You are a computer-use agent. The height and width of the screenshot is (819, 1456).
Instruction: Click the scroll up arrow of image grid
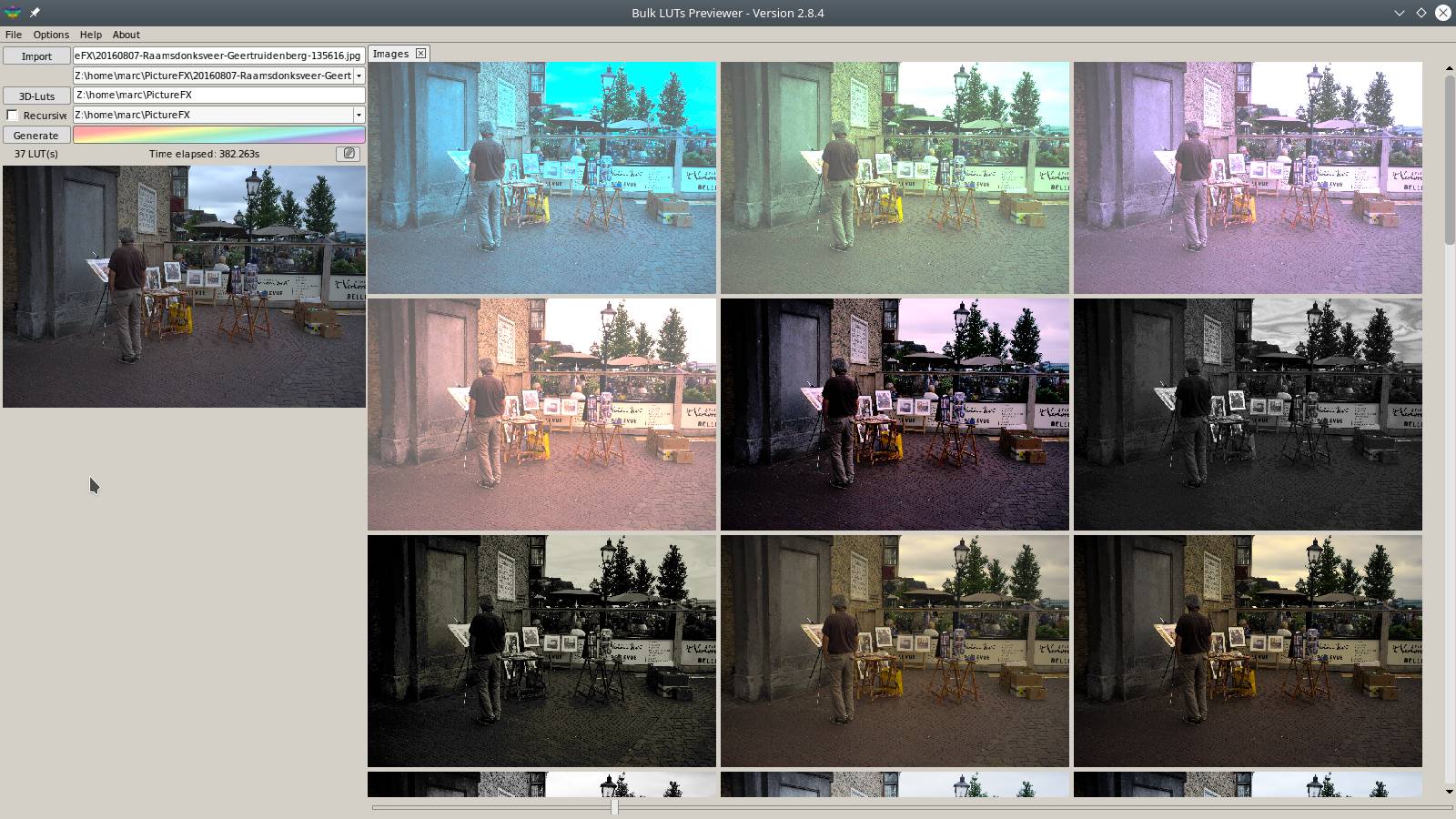click(1450, 68)
